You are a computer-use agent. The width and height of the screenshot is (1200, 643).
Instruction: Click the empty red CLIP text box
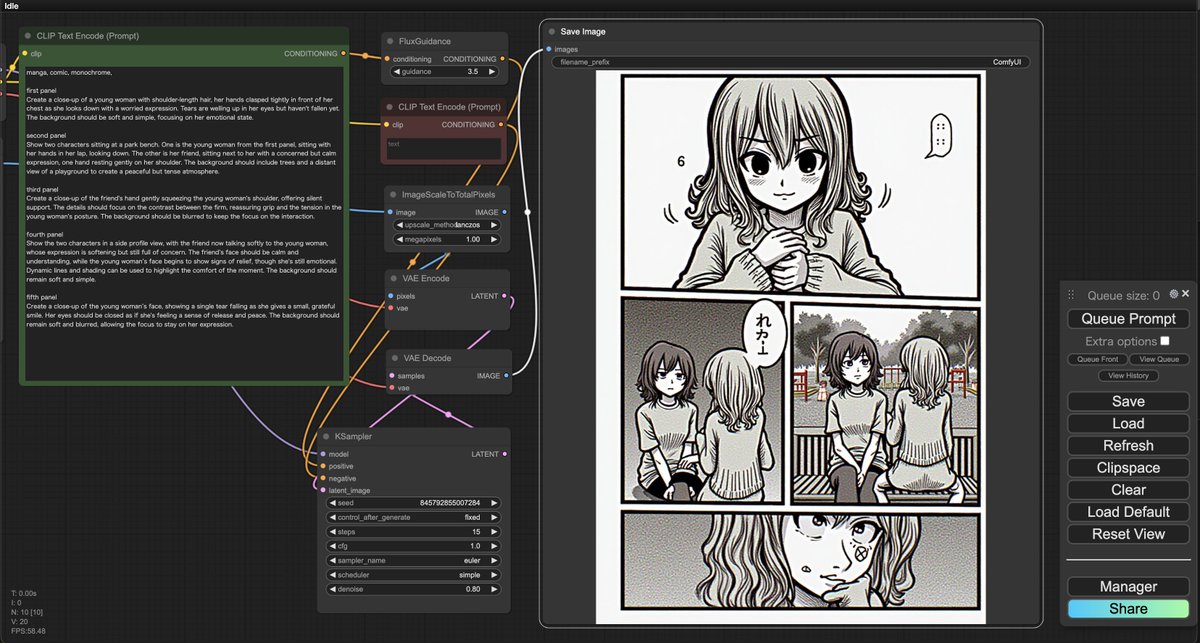click(x=444, y=148)
